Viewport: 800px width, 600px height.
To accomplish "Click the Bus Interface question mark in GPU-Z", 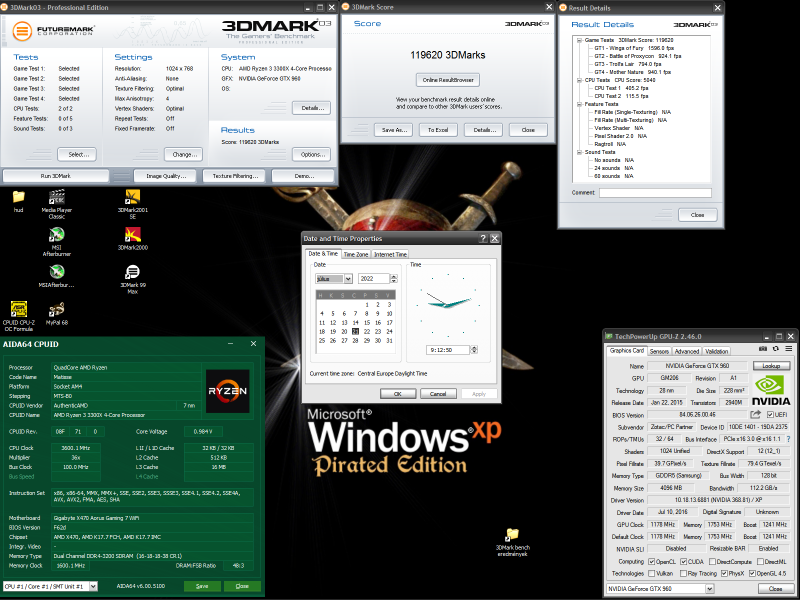I will point(789,439).
